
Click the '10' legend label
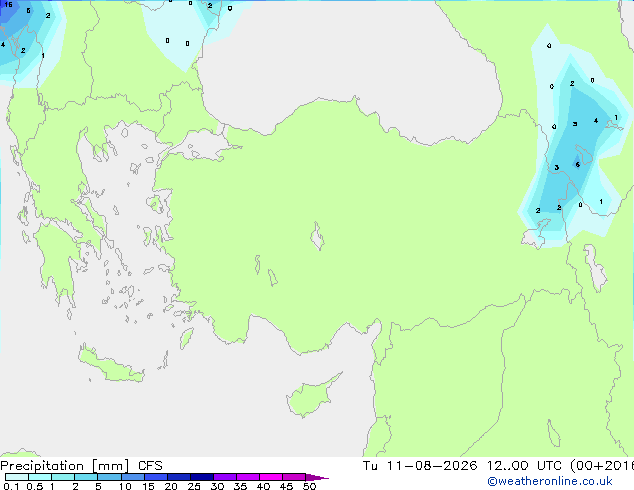tap(125, 486)
